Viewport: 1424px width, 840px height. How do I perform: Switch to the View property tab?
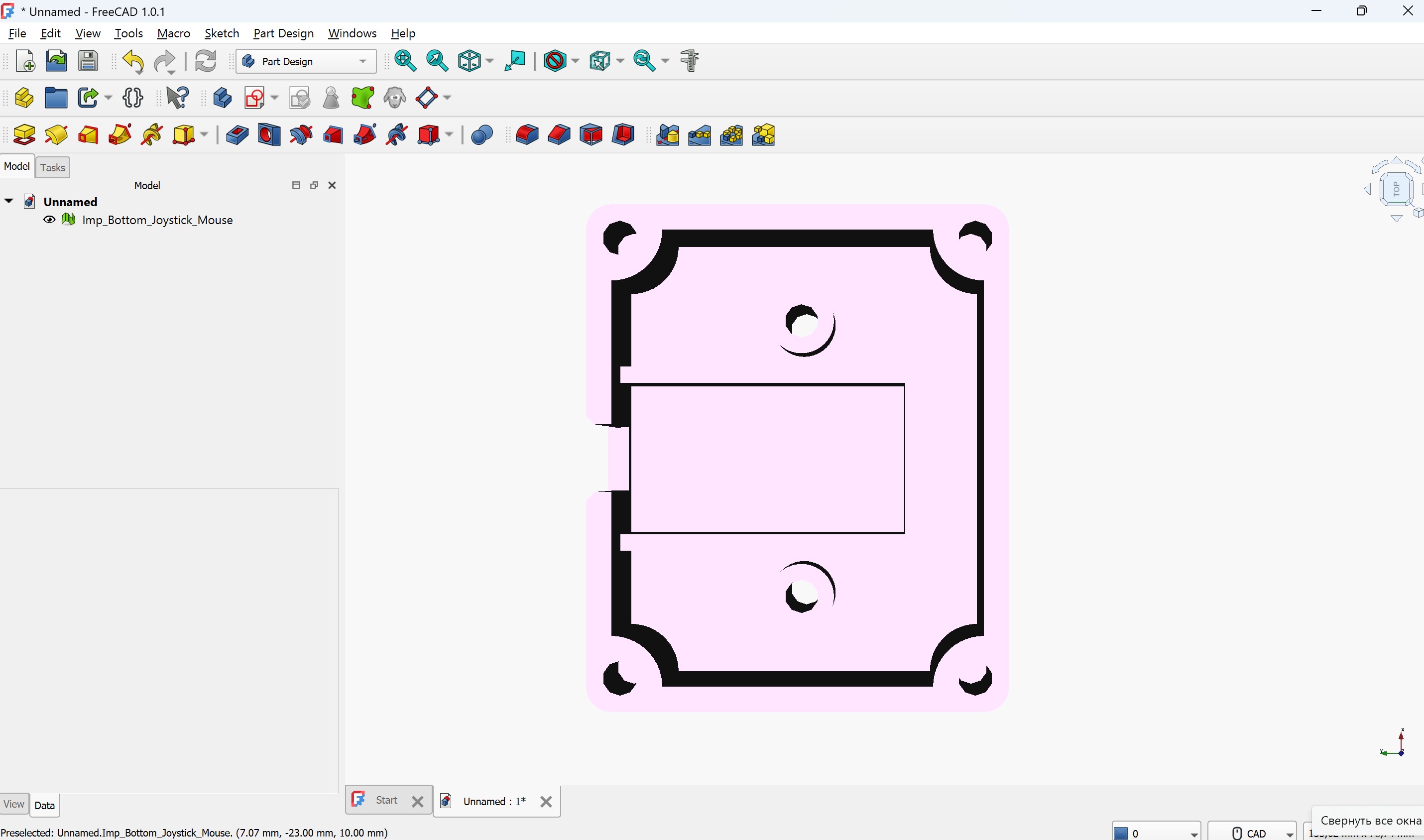tap(13, 804)
